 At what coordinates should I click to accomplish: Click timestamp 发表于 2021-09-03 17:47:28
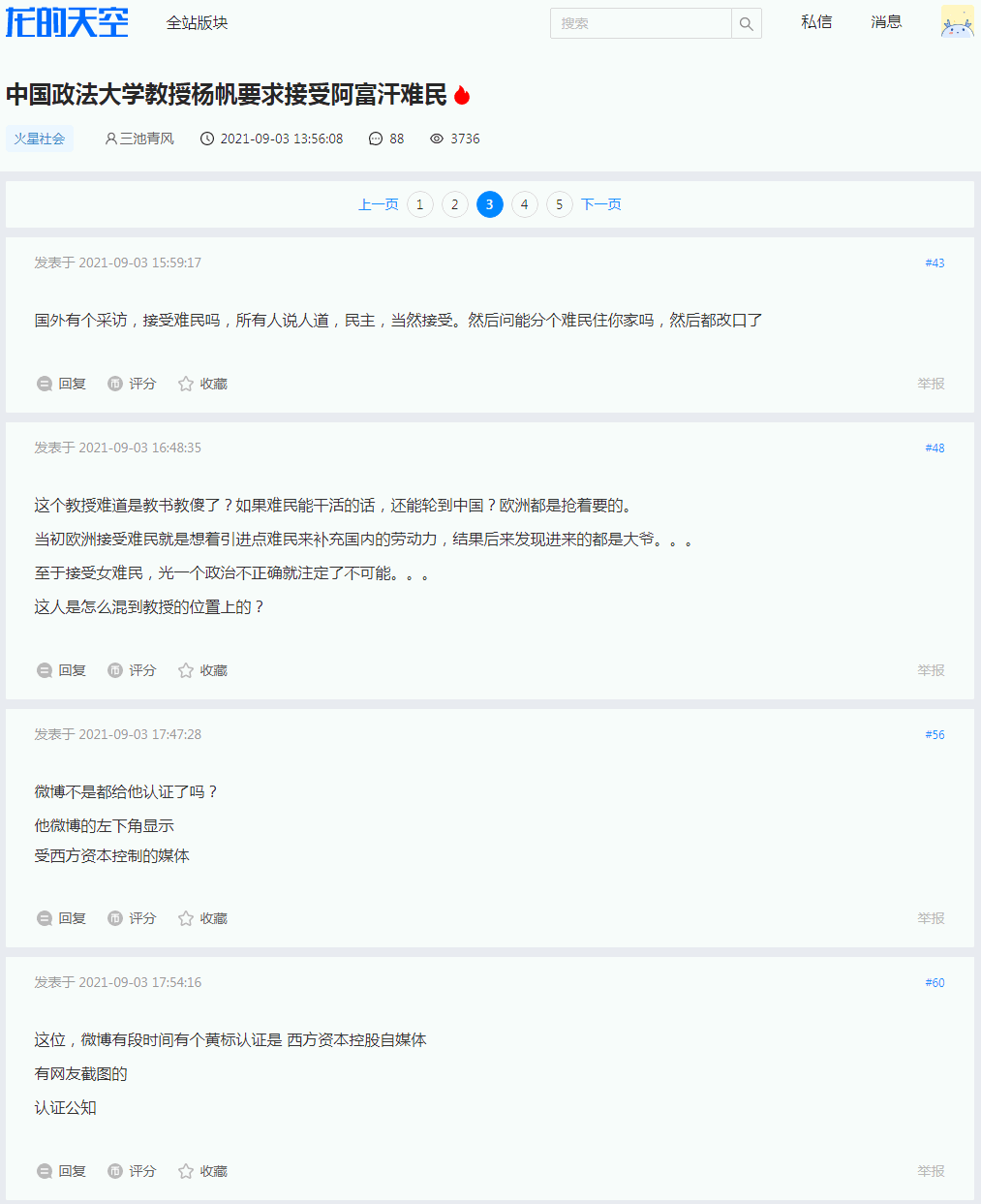[x=118, y=734]
